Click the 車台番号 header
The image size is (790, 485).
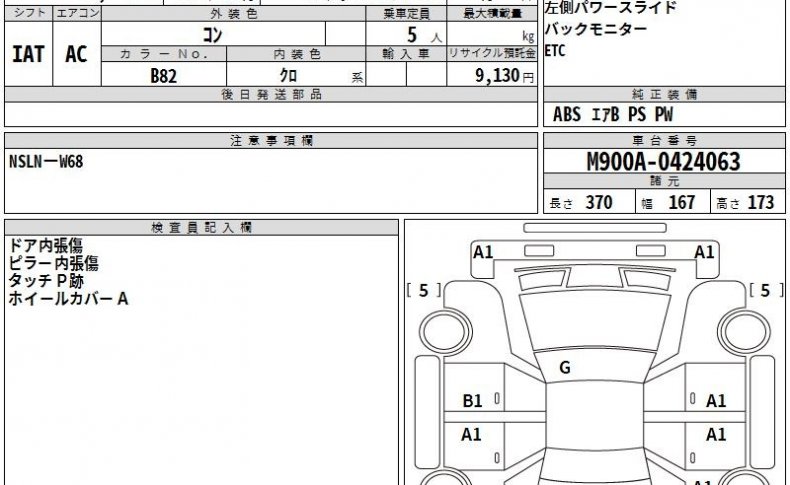pos(664,141)
